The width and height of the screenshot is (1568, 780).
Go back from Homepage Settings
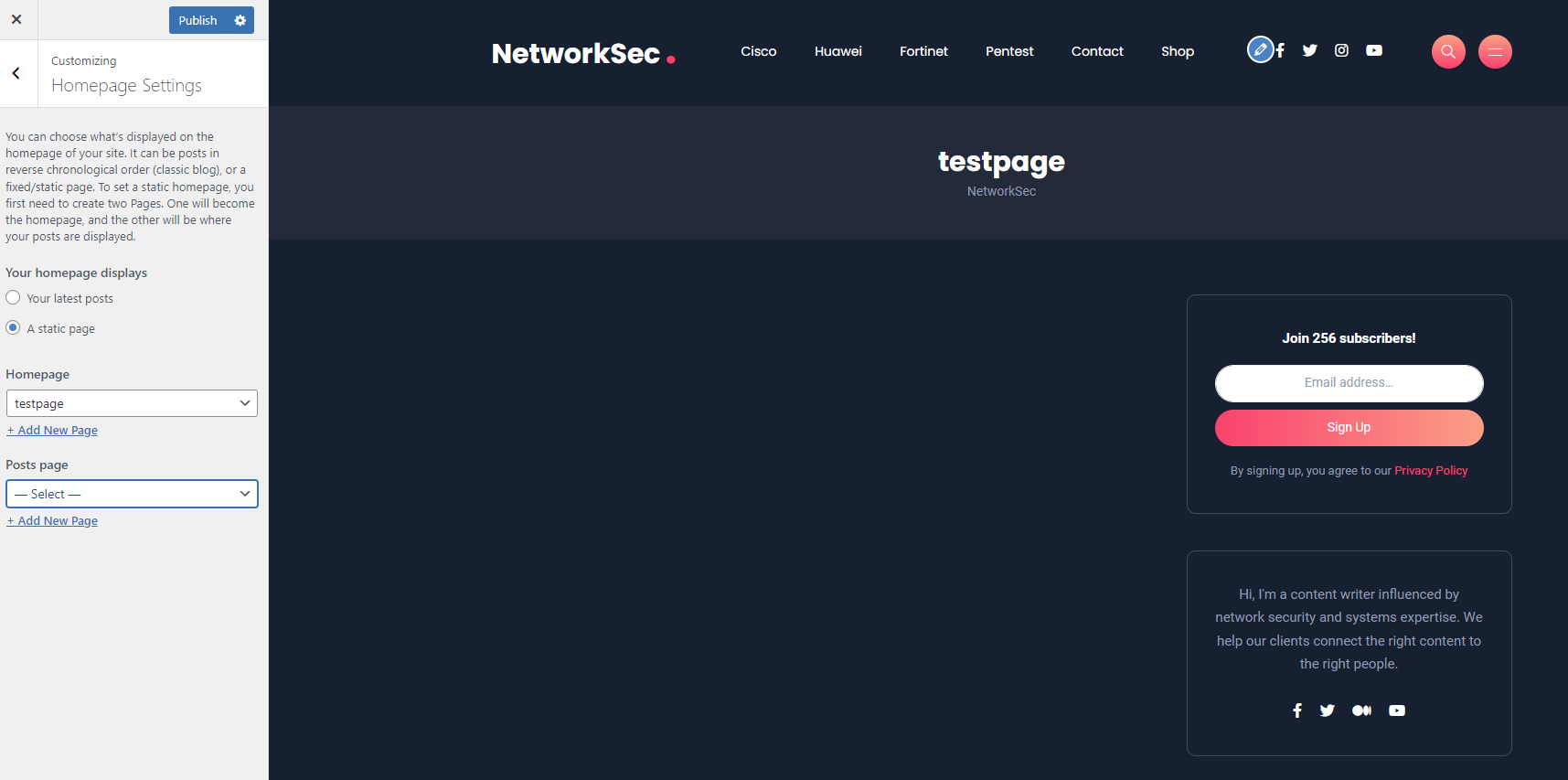[16, 73]
